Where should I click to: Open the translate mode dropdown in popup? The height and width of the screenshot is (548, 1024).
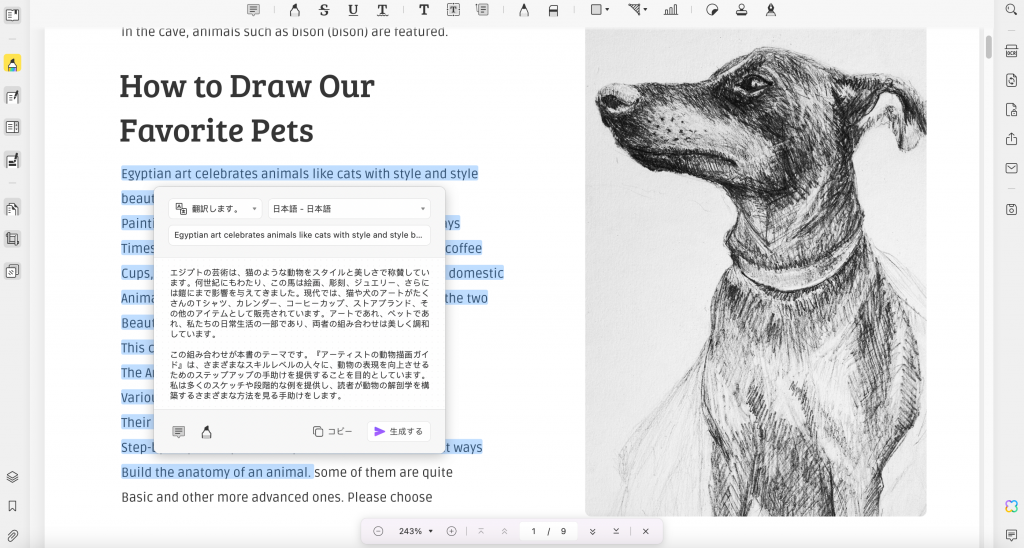tap(216, 208)
